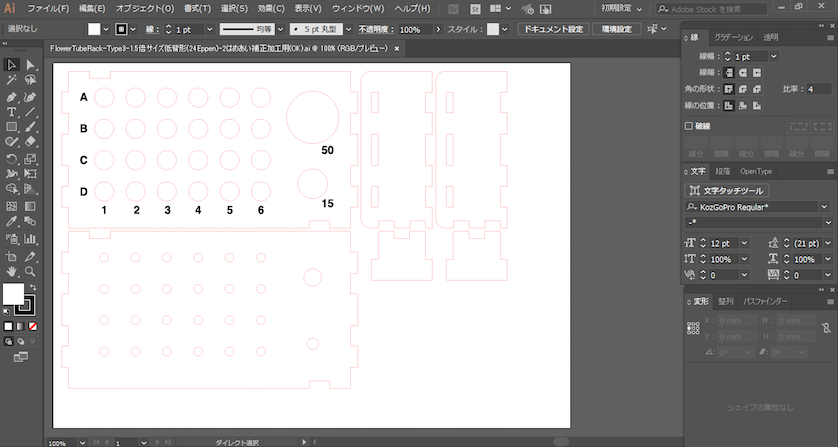Choose the Eyedropper tool
This screenshot has height=447, width=838.
pyautogui.click(x=11, y=222)
